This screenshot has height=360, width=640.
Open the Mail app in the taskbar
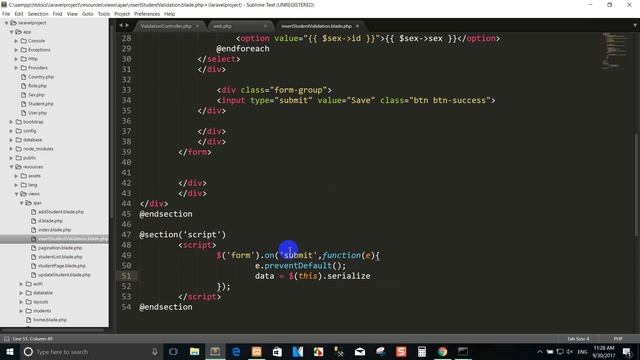360,351
